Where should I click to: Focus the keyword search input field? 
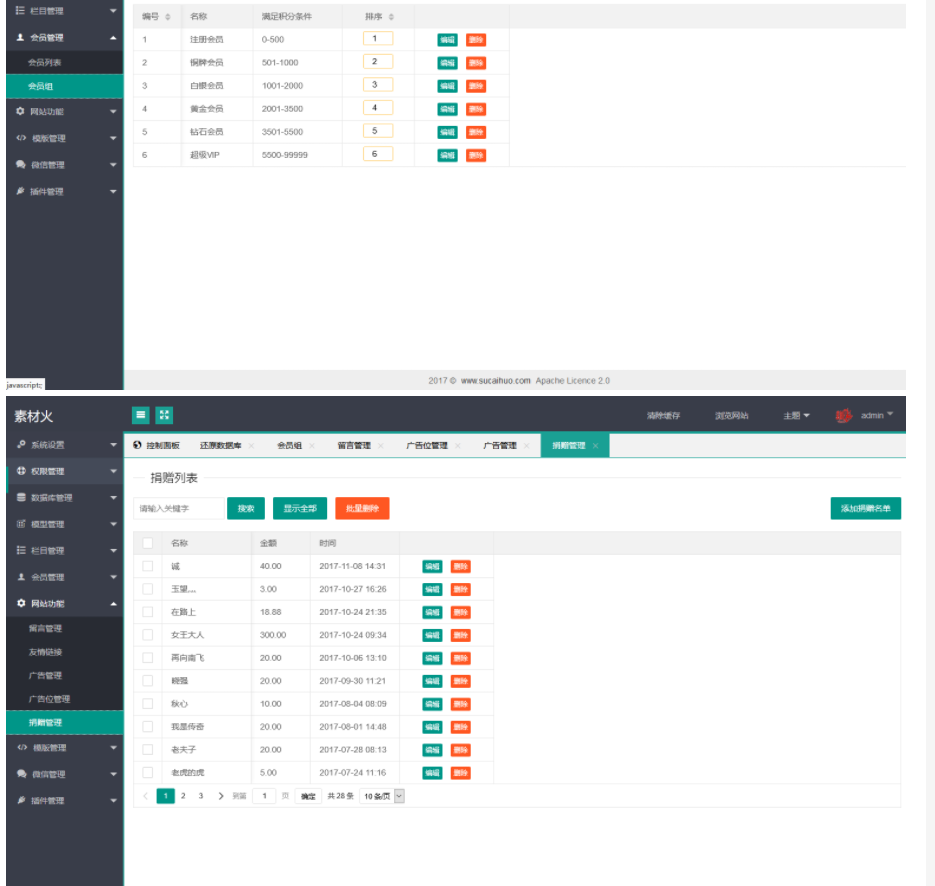[178, 508]
